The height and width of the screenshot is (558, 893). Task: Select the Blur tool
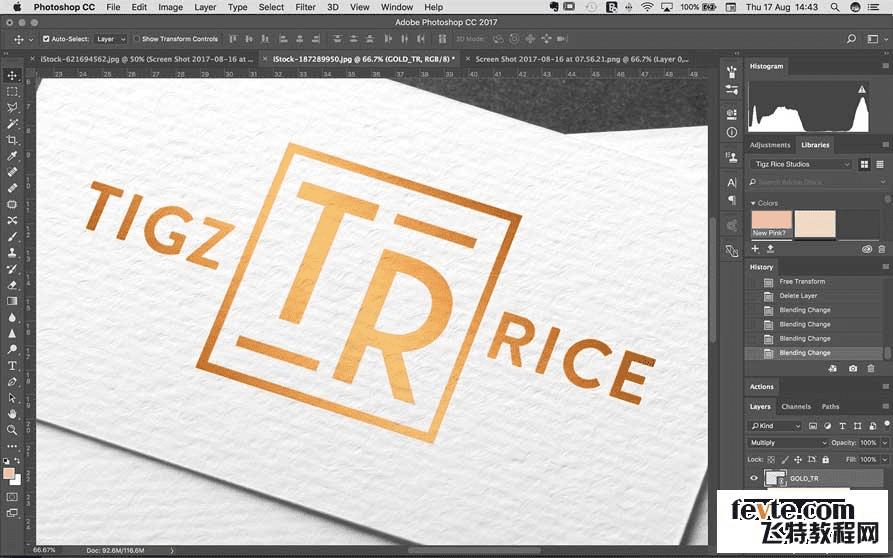12,317
